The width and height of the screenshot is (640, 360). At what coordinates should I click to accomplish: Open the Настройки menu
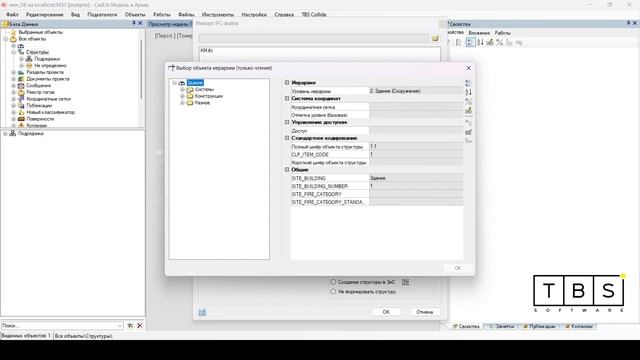tap(254, 14)
